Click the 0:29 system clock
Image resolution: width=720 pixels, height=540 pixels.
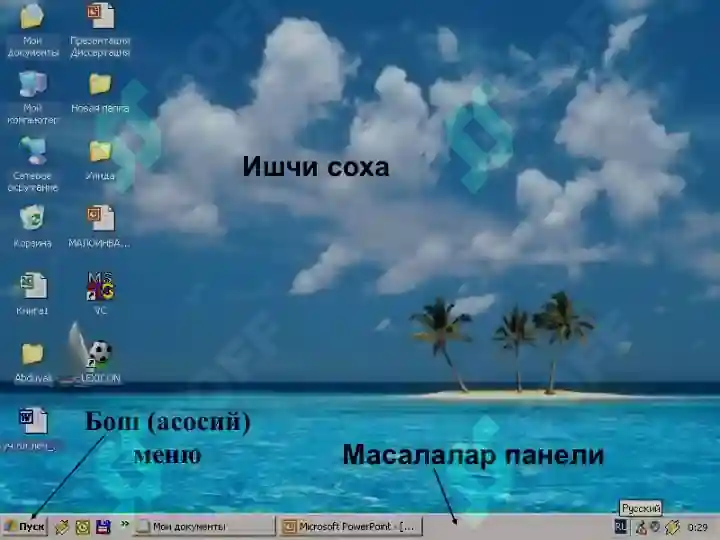(698, 528)
